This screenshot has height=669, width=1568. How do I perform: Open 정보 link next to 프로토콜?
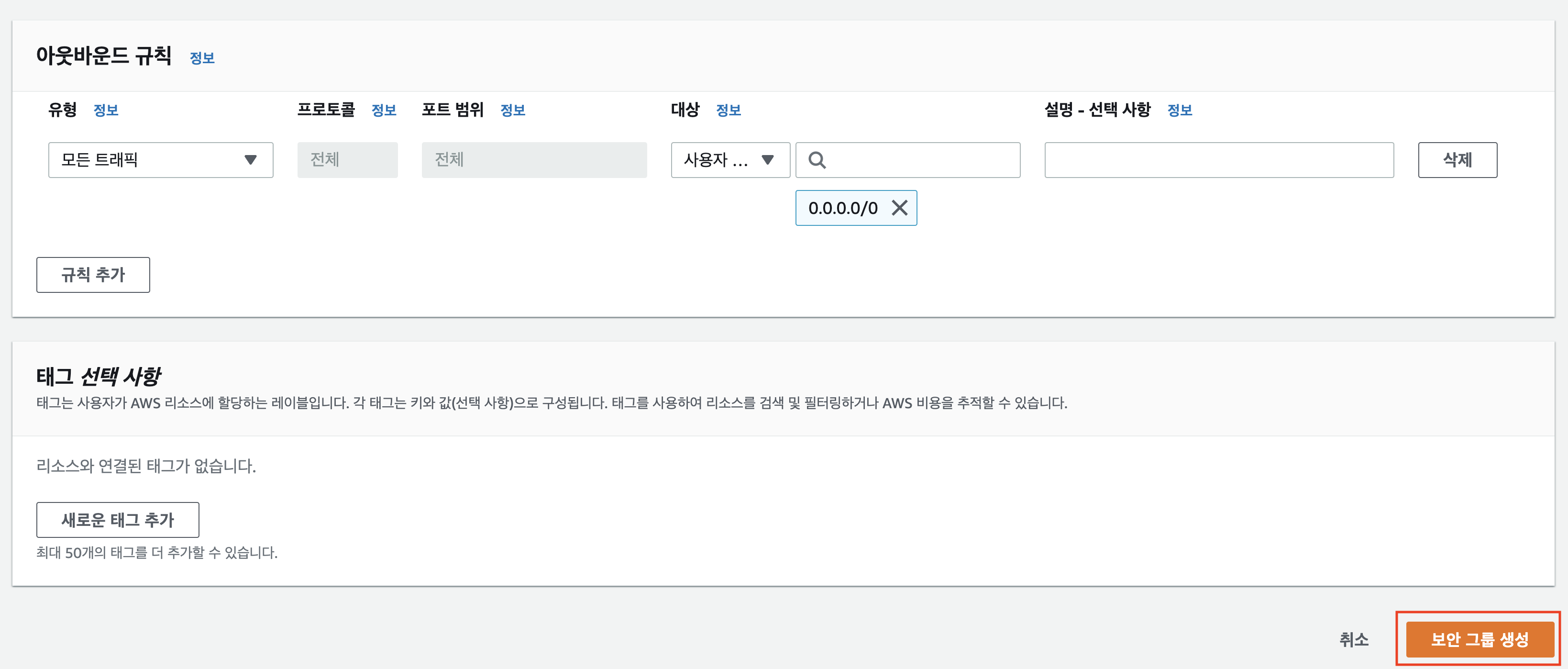point(384,110)
